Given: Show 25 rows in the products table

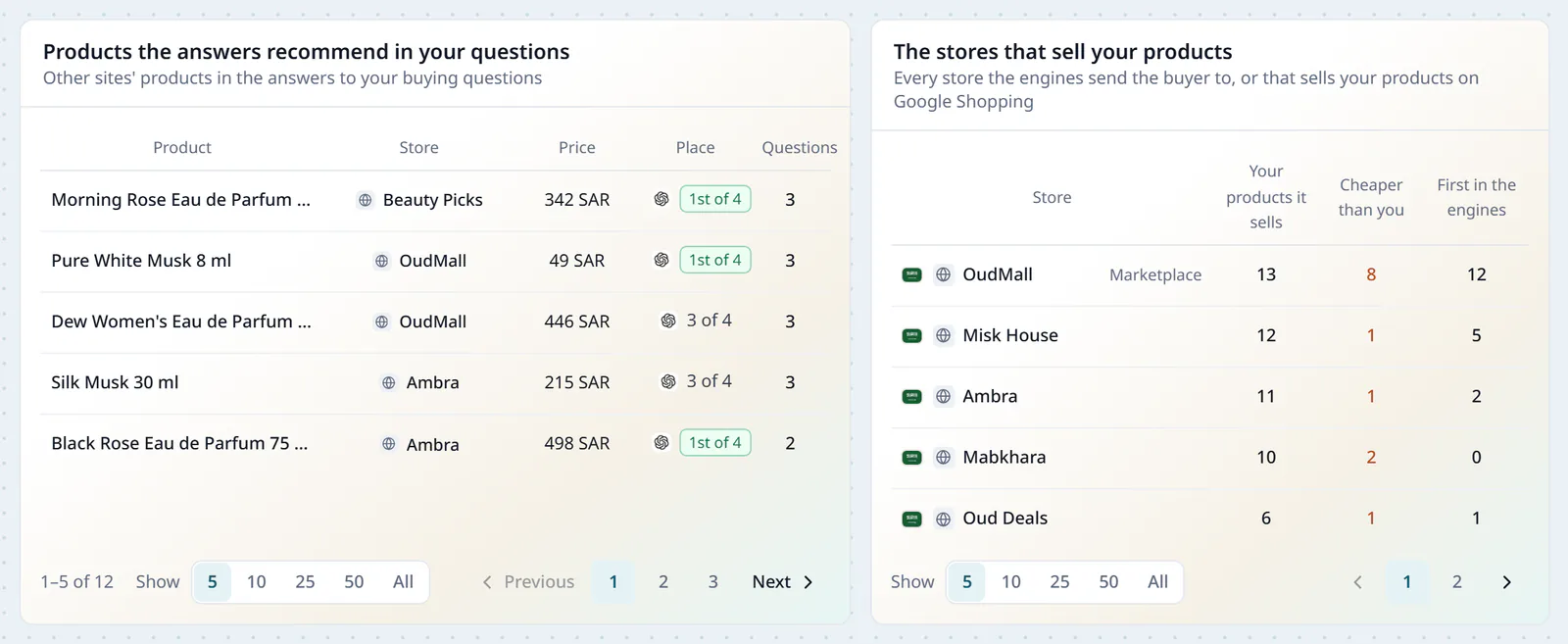Looking at the screenshot, I should [305, 582].
